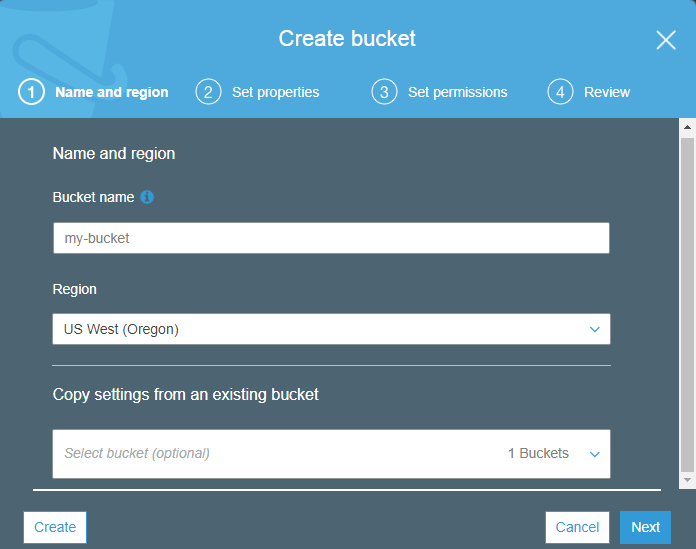The height and width of the screenshot is (549, 696).
Task: Click the Cancel button
Action: (577, 527)
